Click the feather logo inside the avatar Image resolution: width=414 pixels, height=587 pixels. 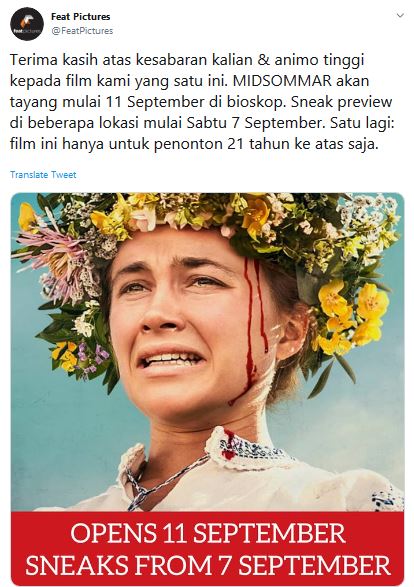[27, 21]
